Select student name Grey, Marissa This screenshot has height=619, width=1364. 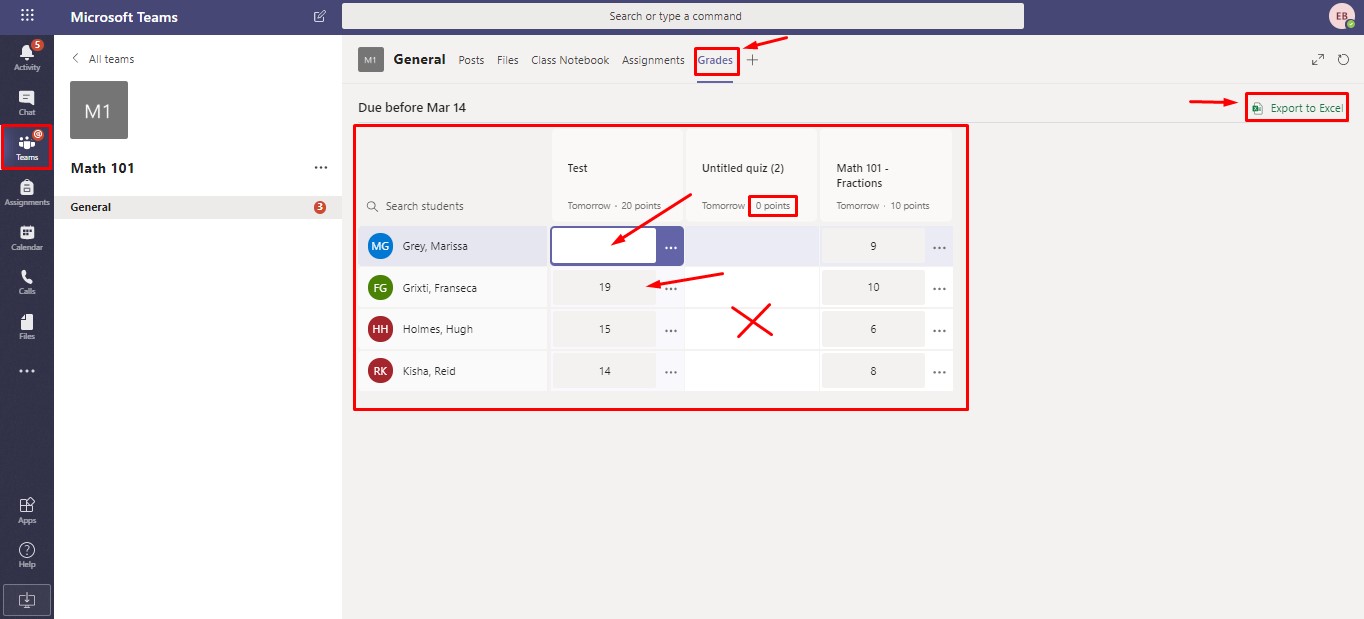tap(435, 246)
